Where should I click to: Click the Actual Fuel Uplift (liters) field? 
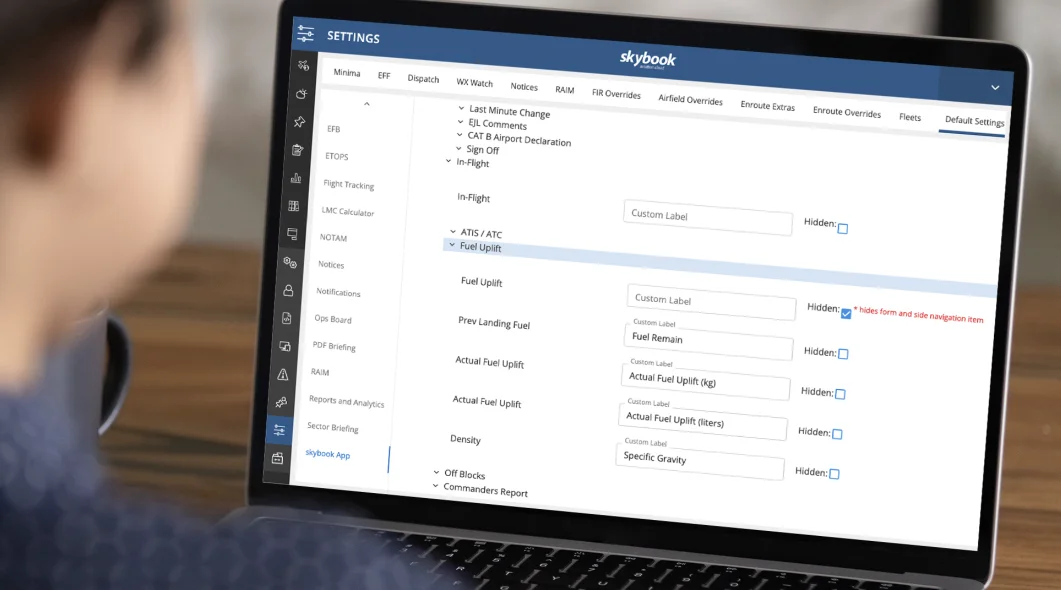[703, 420]
